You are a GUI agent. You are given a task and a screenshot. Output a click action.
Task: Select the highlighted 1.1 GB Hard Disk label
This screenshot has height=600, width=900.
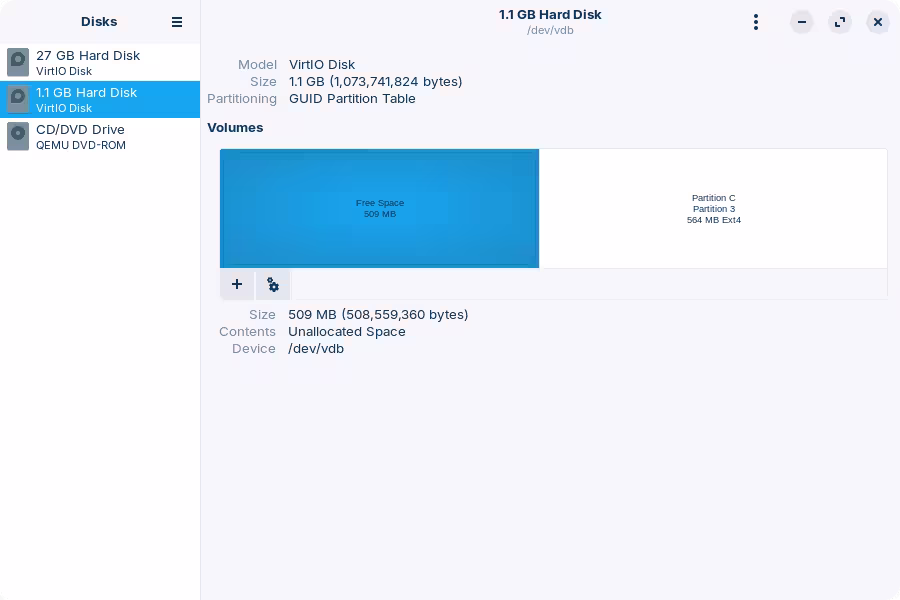(x=87, y=92)
